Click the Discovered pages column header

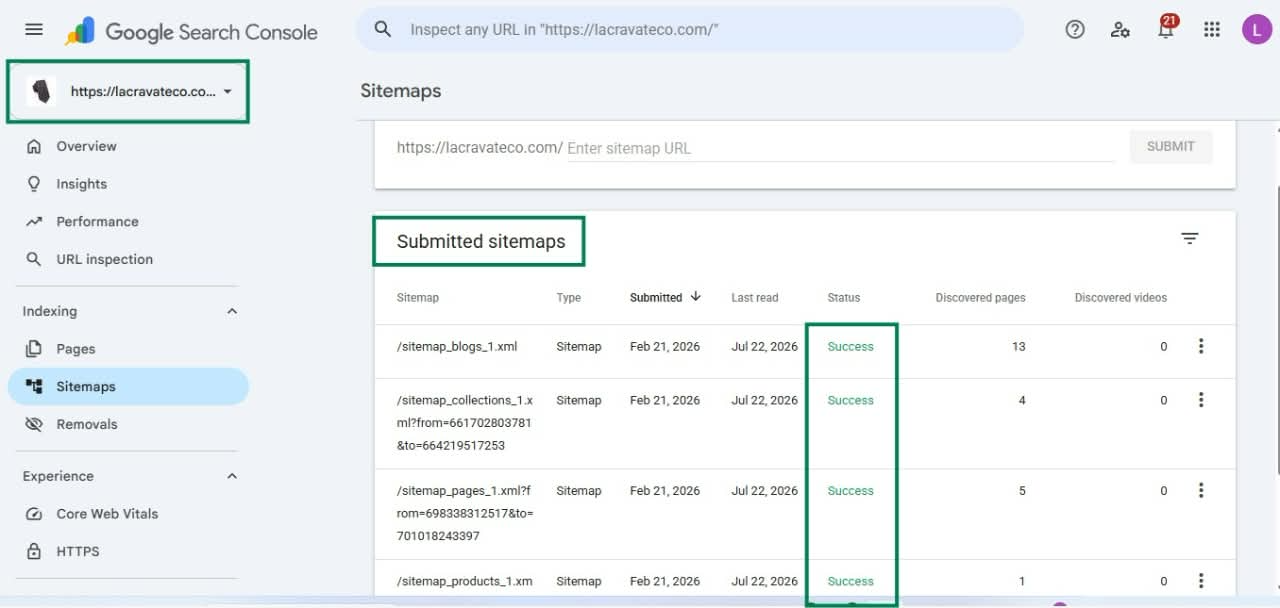[x=980, y=297]
